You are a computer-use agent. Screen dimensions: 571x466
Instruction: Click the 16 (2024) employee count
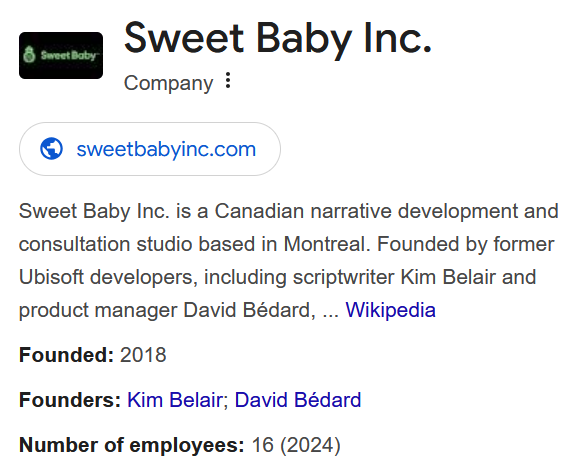pyautogui.click(x=296, y=445)
